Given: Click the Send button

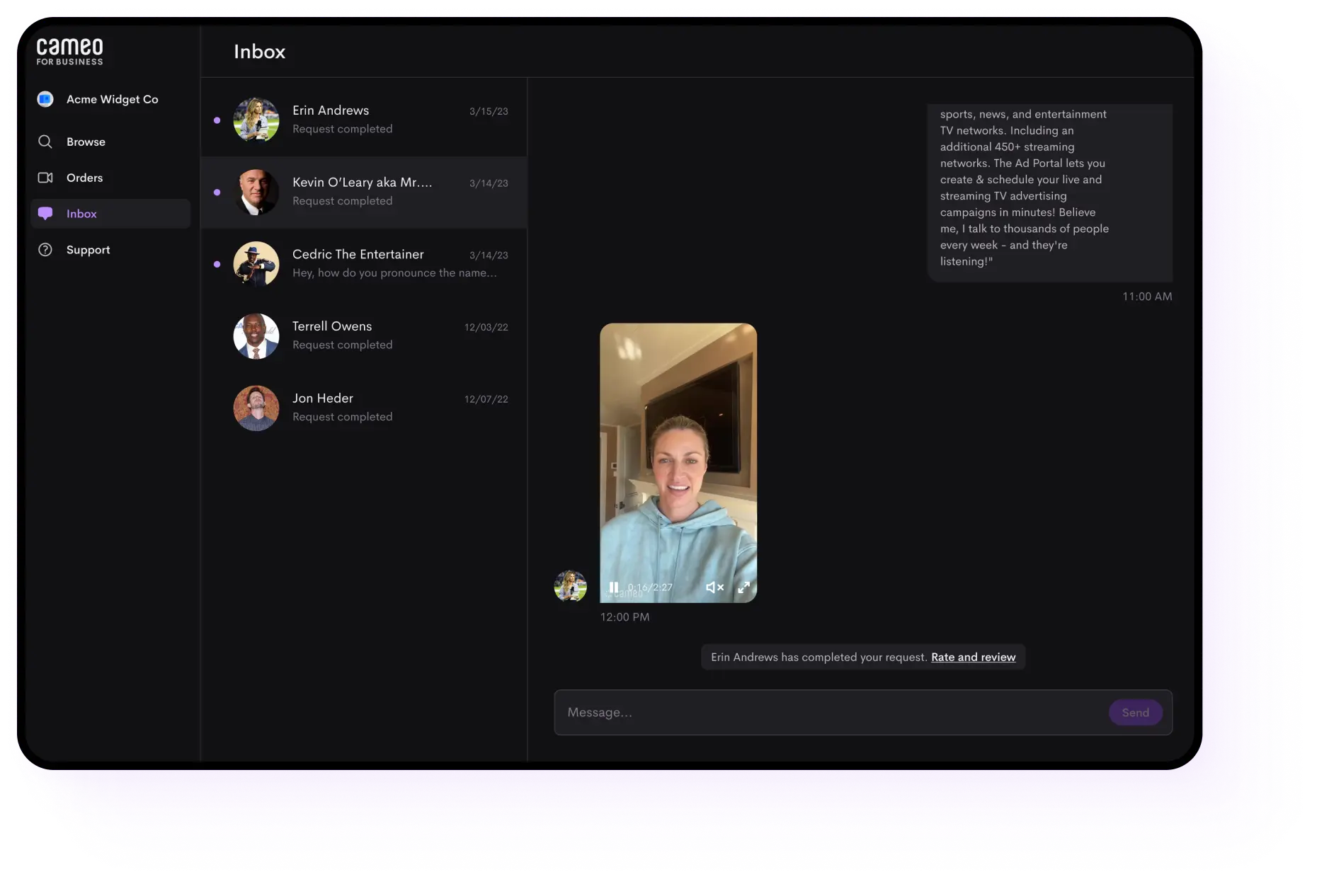Looking at the screenshot, I should tap(1136, 713).
